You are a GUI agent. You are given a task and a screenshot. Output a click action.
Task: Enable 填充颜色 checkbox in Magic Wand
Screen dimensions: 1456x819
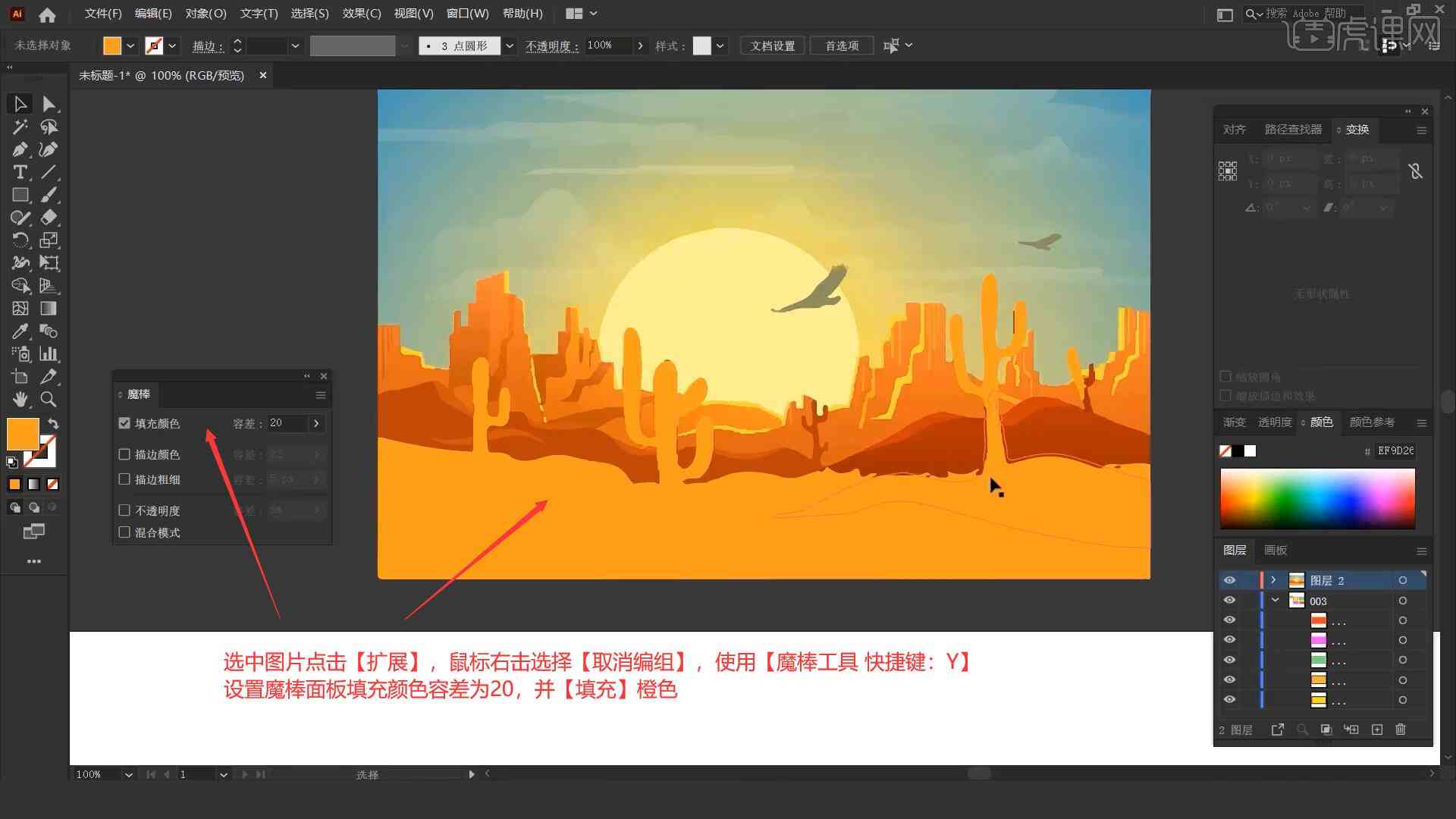pos(124,423)
